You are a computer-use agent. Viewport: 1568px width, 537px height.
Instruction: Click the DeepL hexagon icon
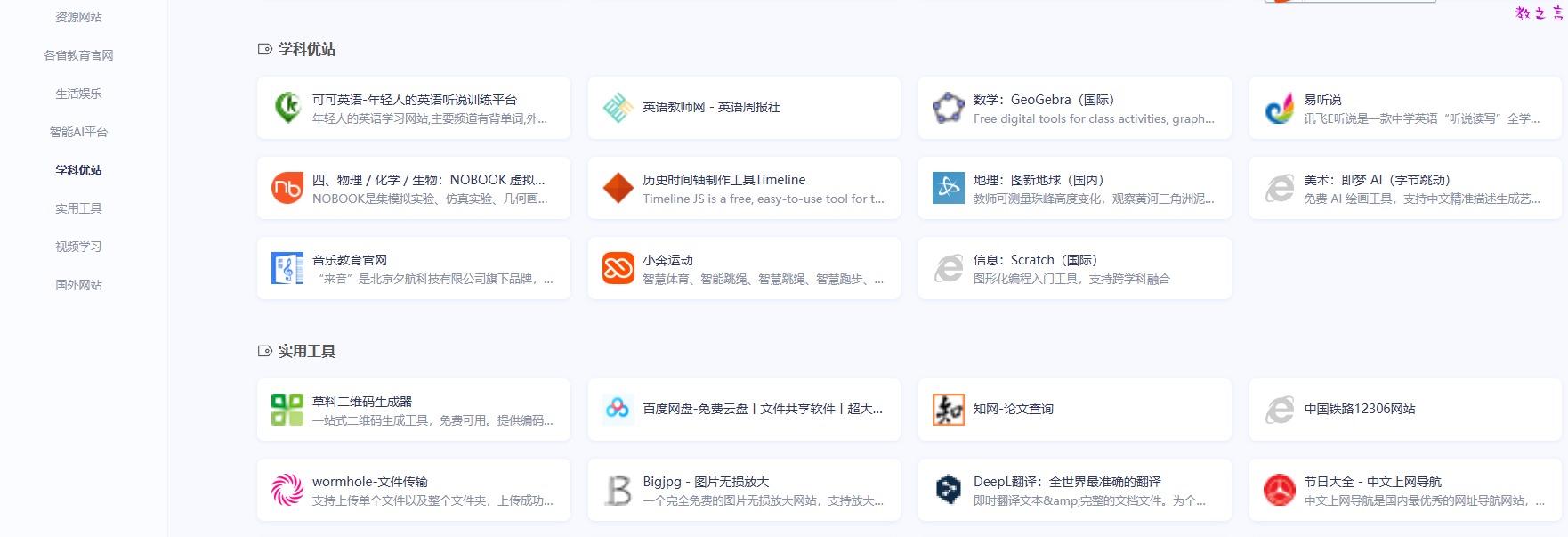tap(949, 490)
